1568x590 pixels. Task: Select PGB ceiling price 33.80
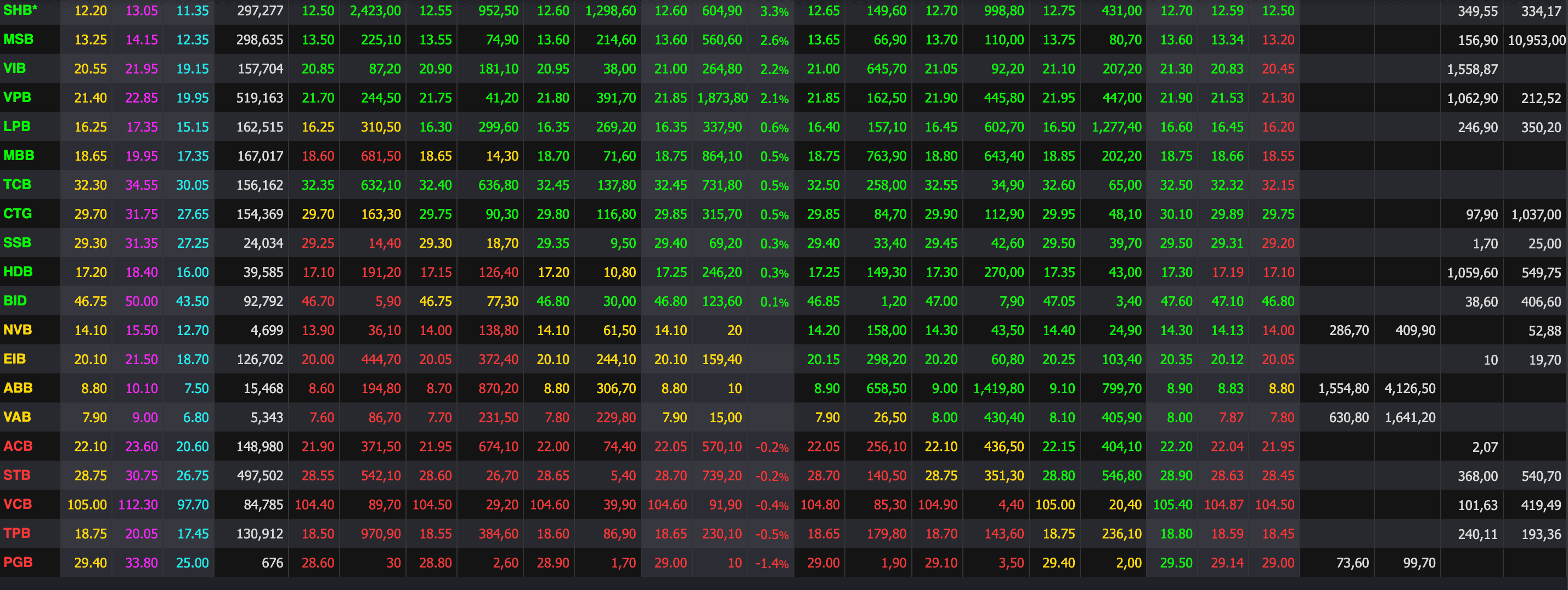141,563
